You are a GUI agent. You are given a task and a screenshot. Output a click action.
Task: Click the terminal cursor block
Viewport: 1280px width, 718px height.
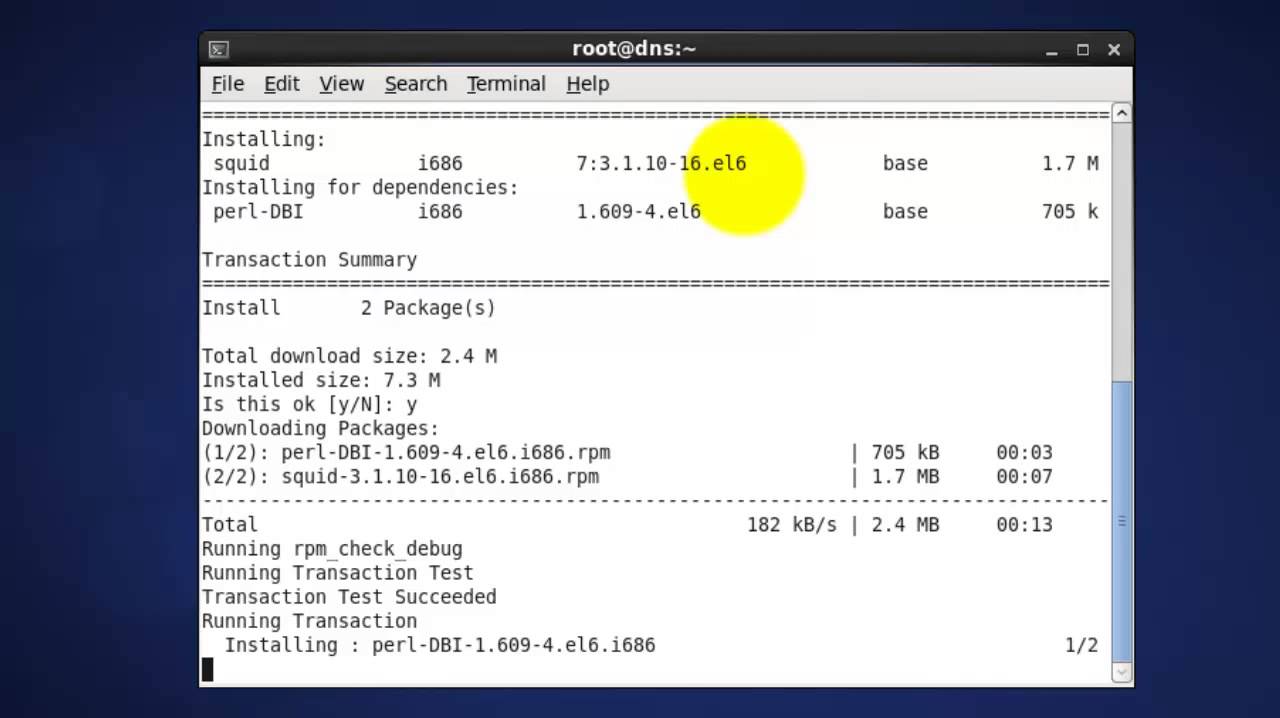(x=207, y=669)
